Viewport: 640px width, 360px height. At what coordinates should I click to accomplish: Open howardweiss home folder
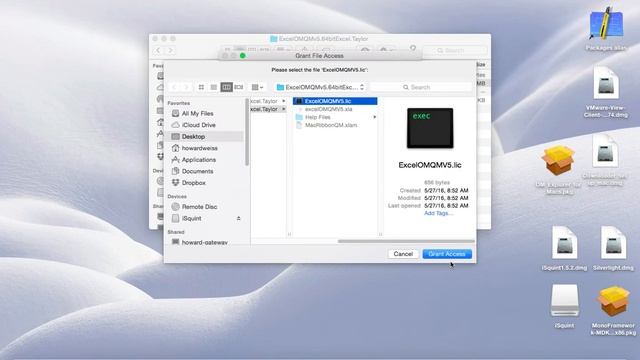click(199, 148)
